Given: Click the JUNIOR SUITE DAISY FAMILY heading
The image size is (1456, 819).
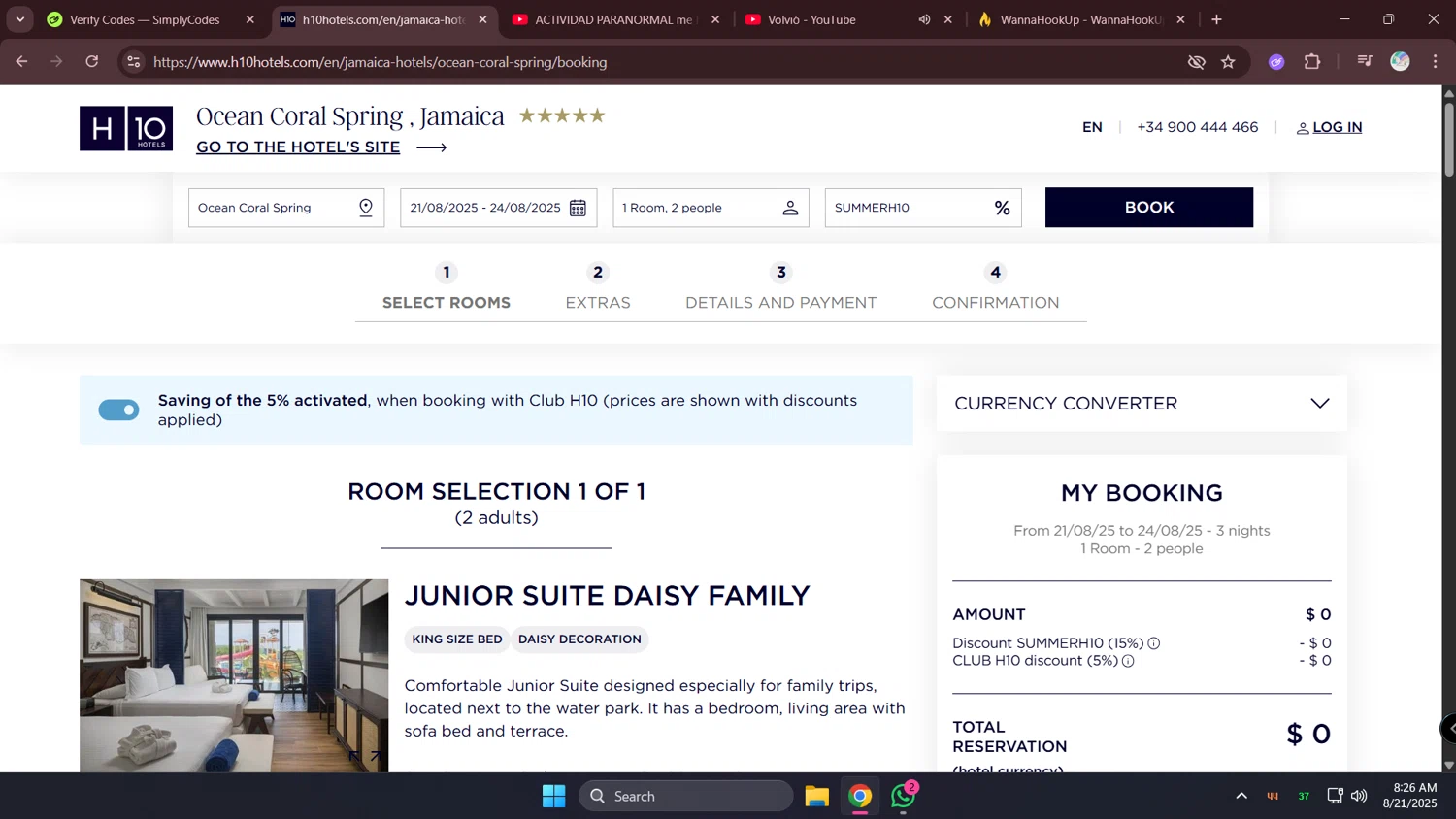Looking at the screenshot, I should pos(607,596).
